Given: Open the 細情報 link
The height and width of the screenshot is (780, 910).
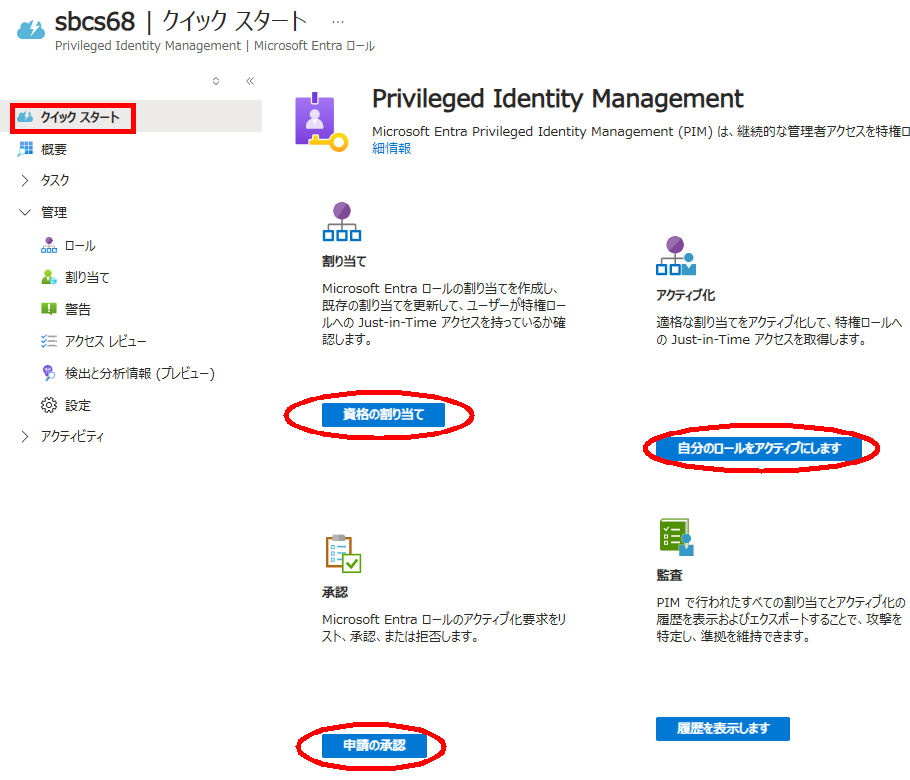Looking at the screenshot, I should (x=391, y=149).
